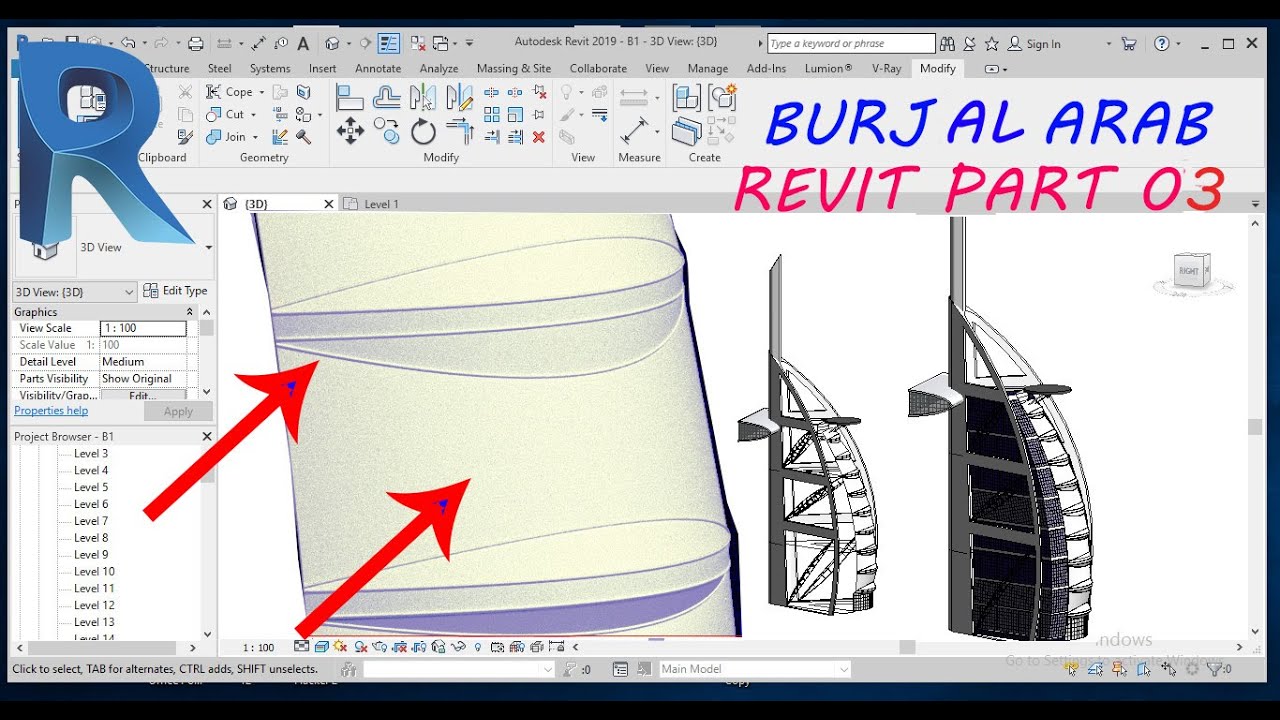The height and width of the screenshot is (720, 1280).
Task: Expand the Cope dropdown arrow
Action: tap(262, 92)
